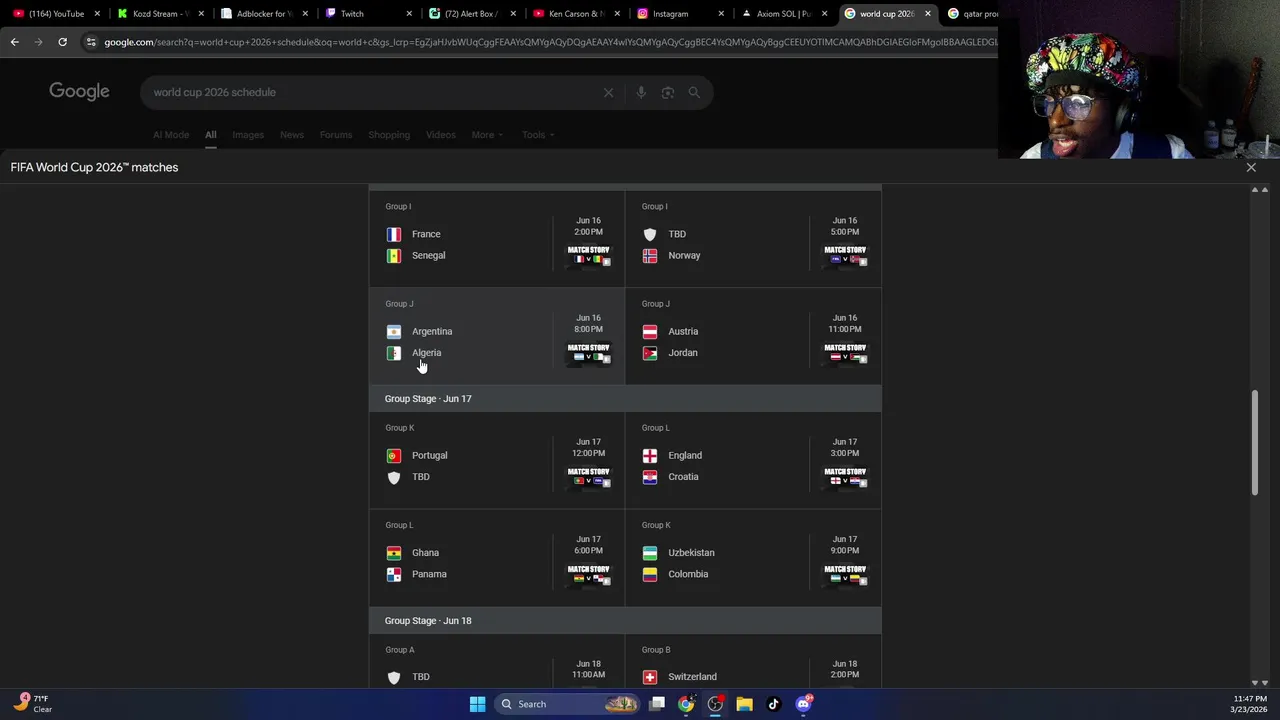Open the weather widget showing 71°F
This screenshot has height=720, width=1280.
(x=32, y=704)
